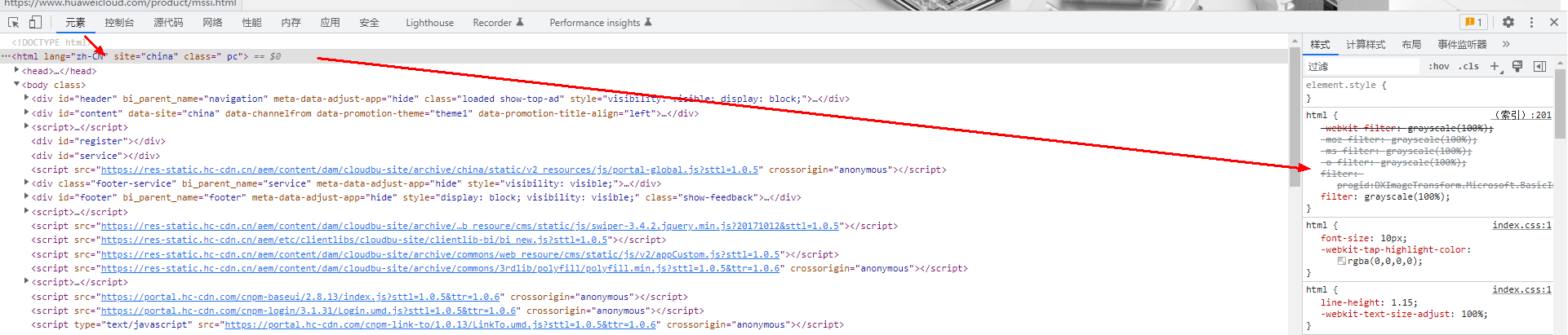This screenshot has height=335, width=1568.
Task: Select the 事件监听器 tab
Action: [x=1462, y=45]
